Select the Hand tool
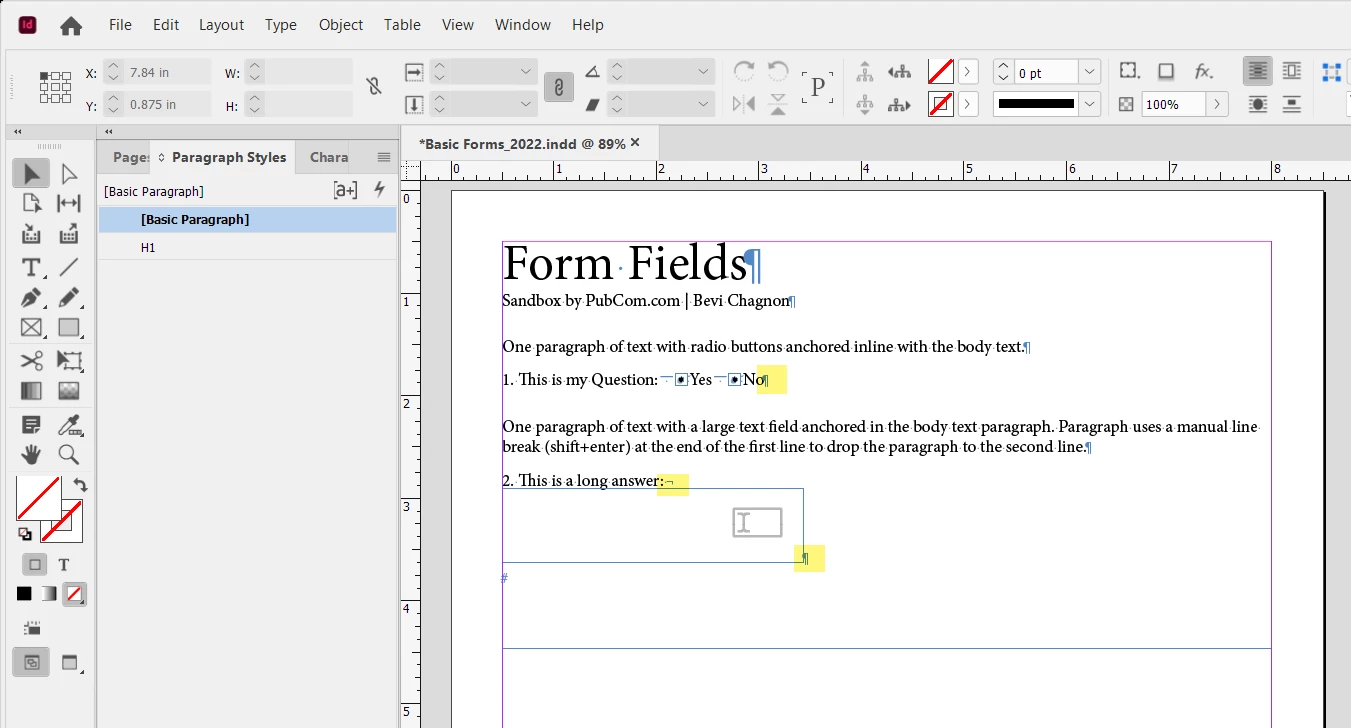 pos(31,455)
